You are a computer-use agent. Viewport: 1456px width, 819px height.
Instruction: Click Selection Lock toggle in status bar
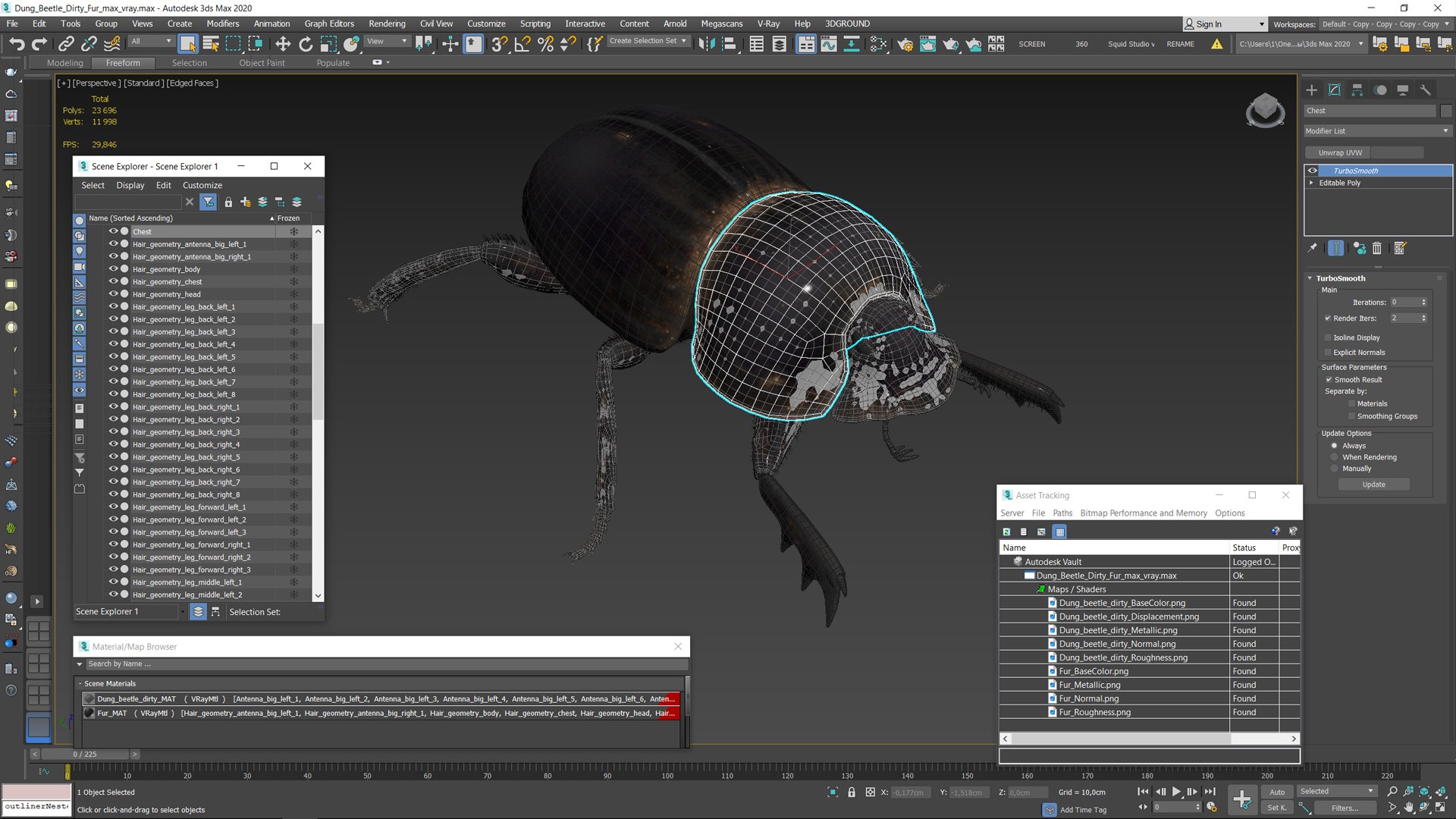point(852,792)
